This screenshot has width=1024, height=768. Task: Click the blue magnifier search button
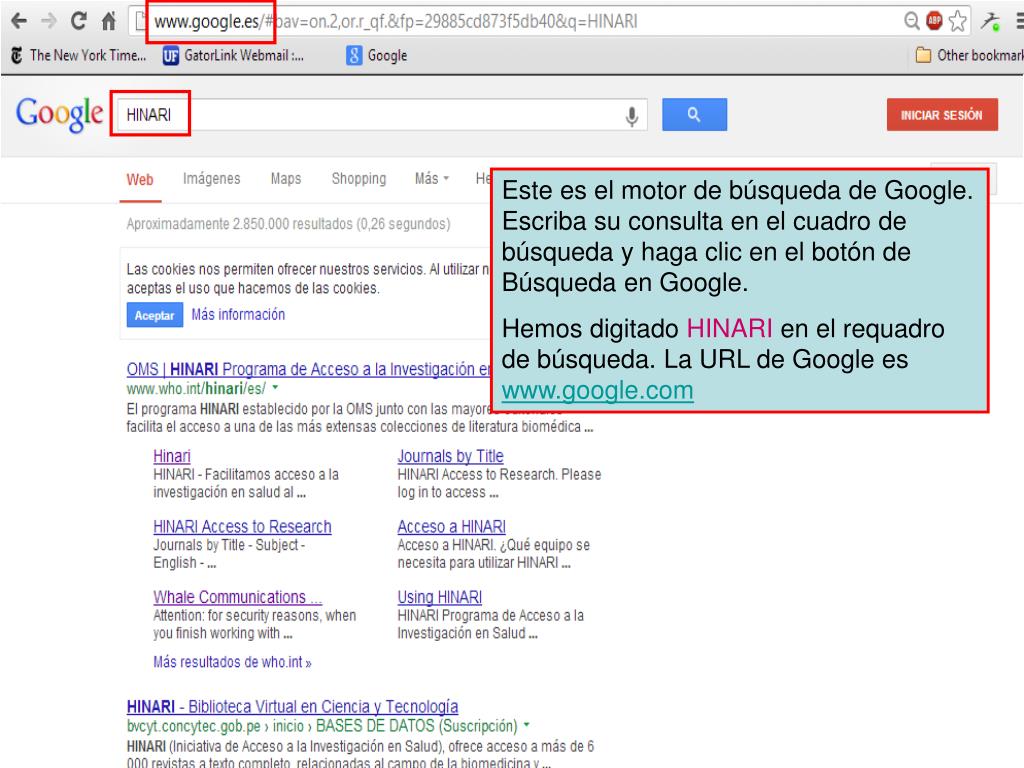pyautogui.click(x=694, y=115)
